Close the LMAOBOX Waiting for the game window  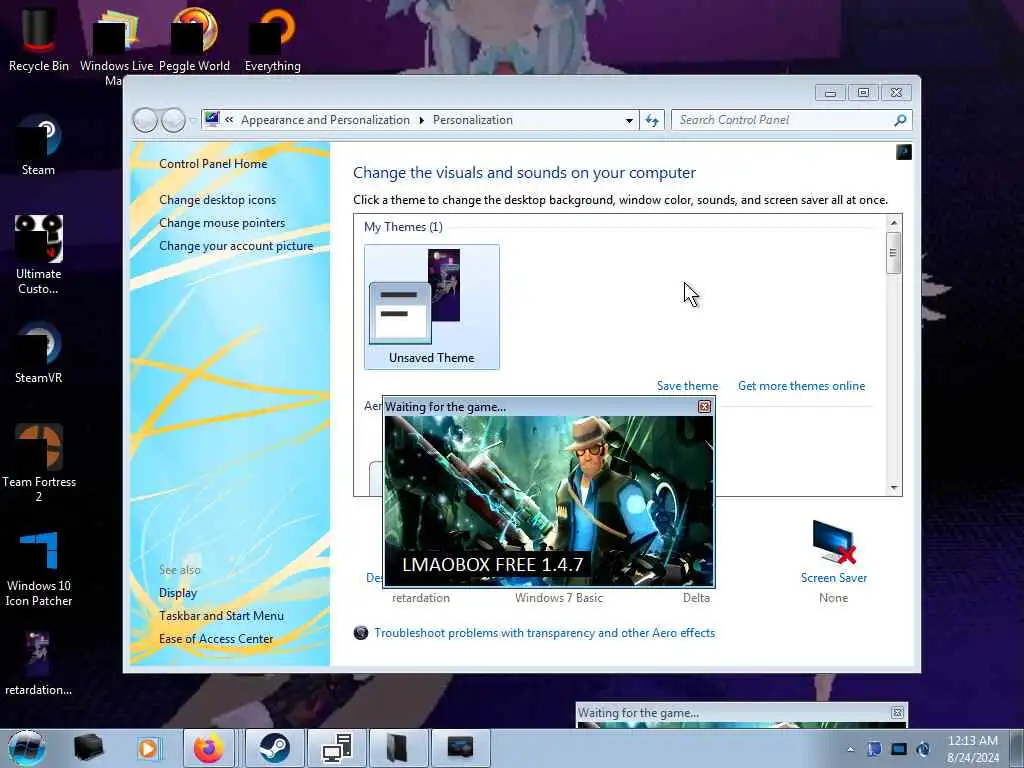tap(704, 407)
